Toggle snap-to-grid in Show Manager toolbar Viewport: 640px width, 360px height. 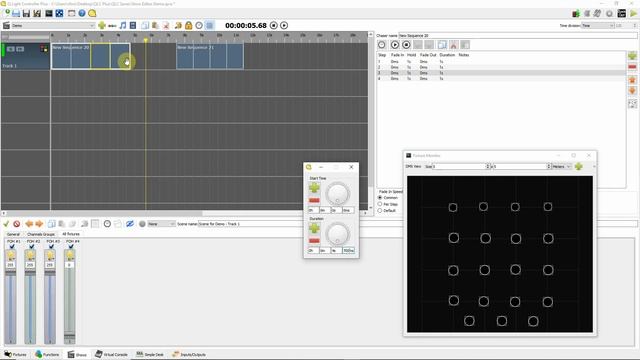tap(209, 25)
